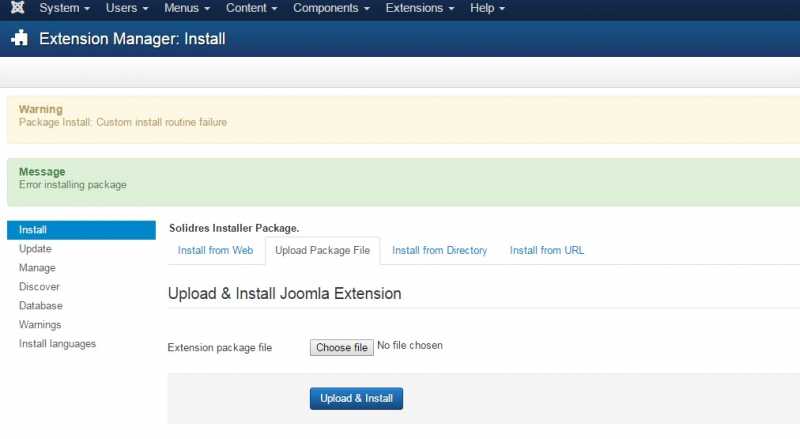Open Discover in the sidebar
This screenshot has width=800, height=439.
[39, 287]
